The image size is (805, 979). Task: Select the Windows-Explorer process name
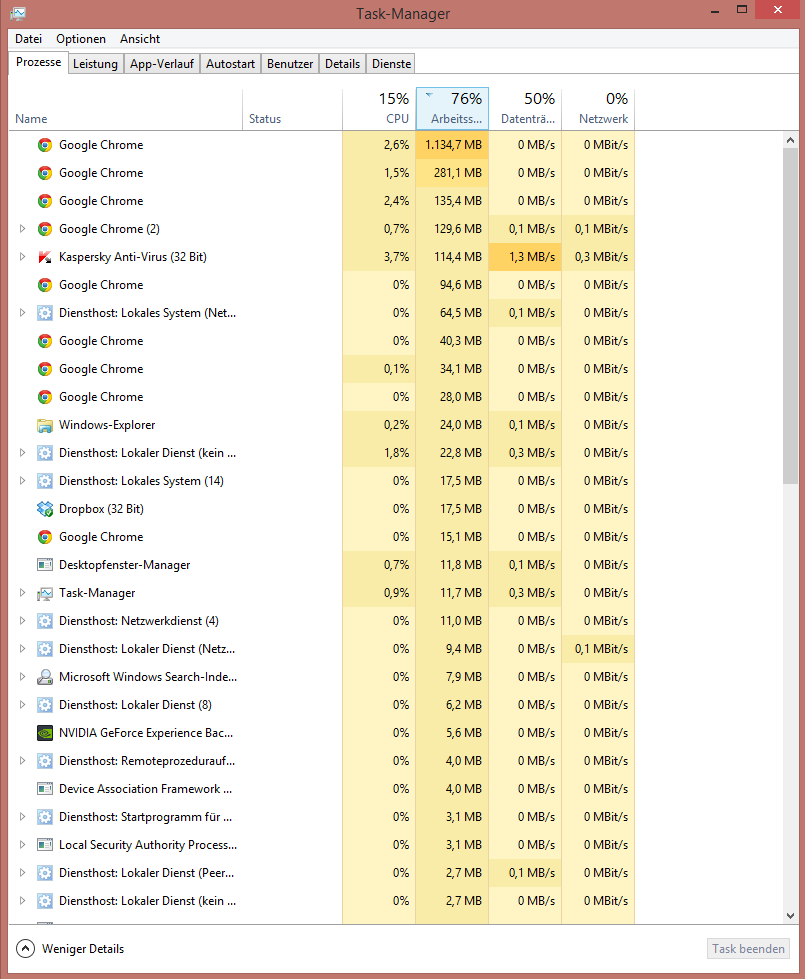point(107,425)
